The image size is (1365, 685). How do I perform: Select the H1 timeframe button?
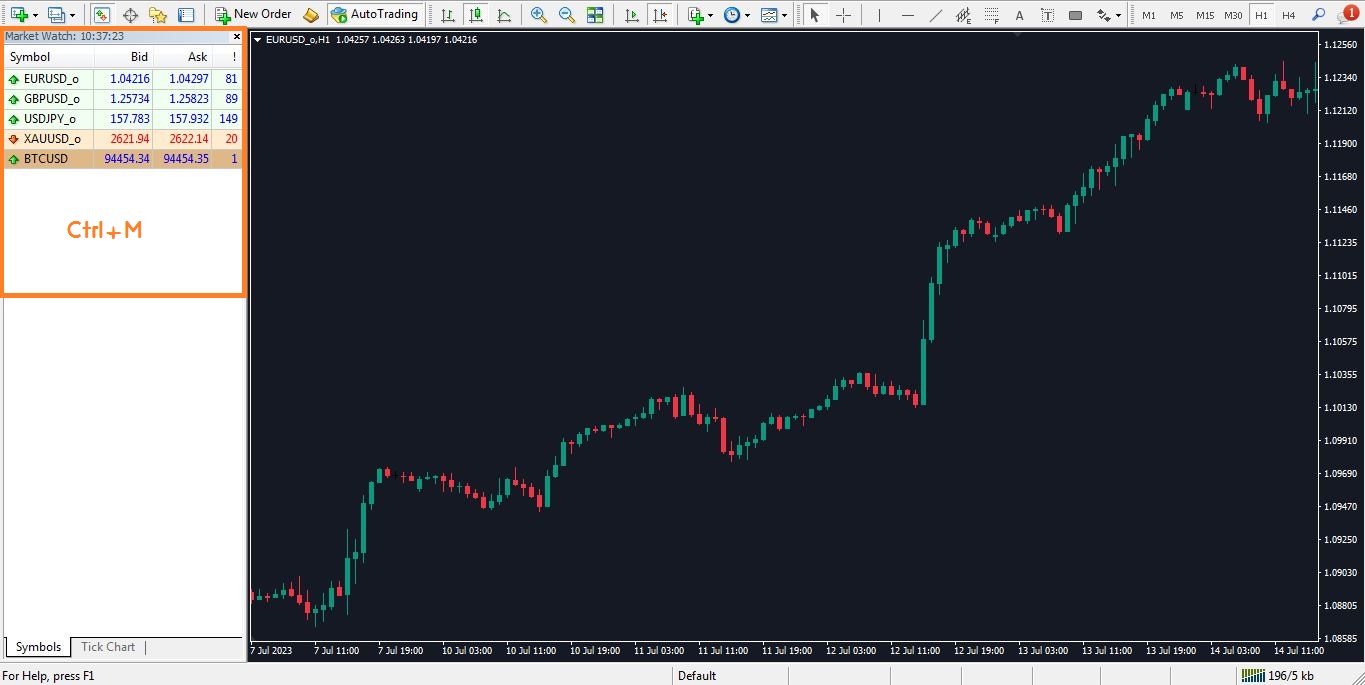[x=1261, y=15]
